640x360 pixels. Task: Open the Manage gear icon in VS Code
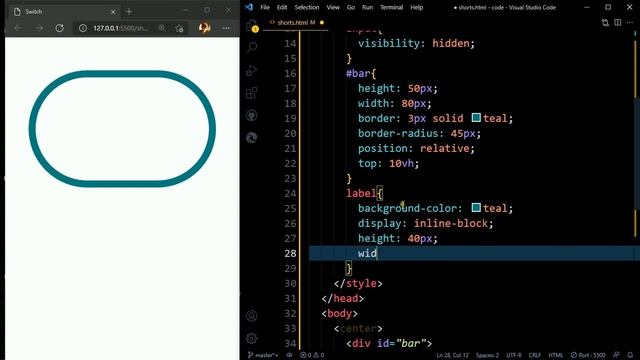(252, 338)
